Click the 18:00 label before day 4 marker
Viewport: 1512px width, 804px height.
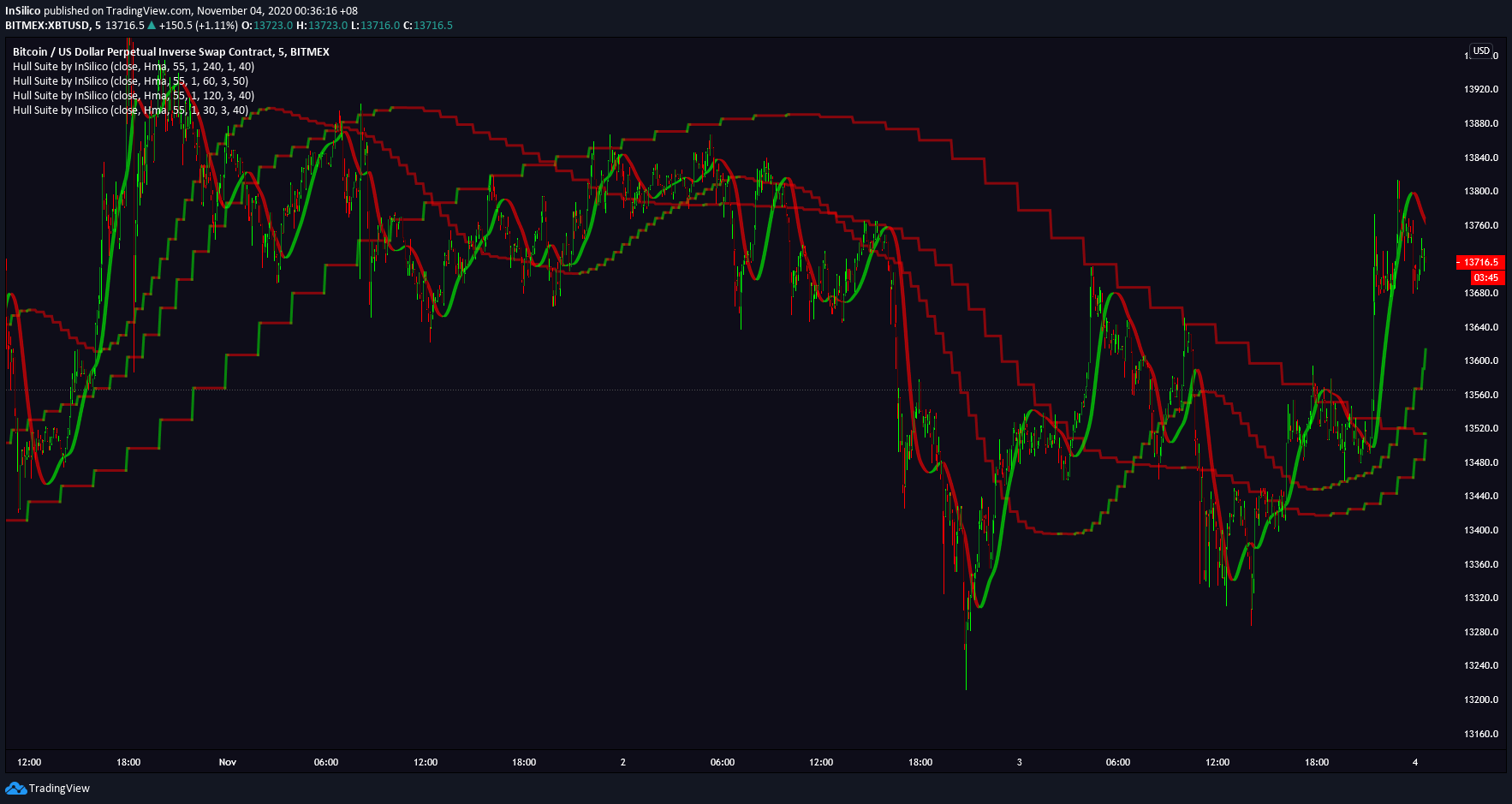pyautogui.click(x=1317, y=762)
